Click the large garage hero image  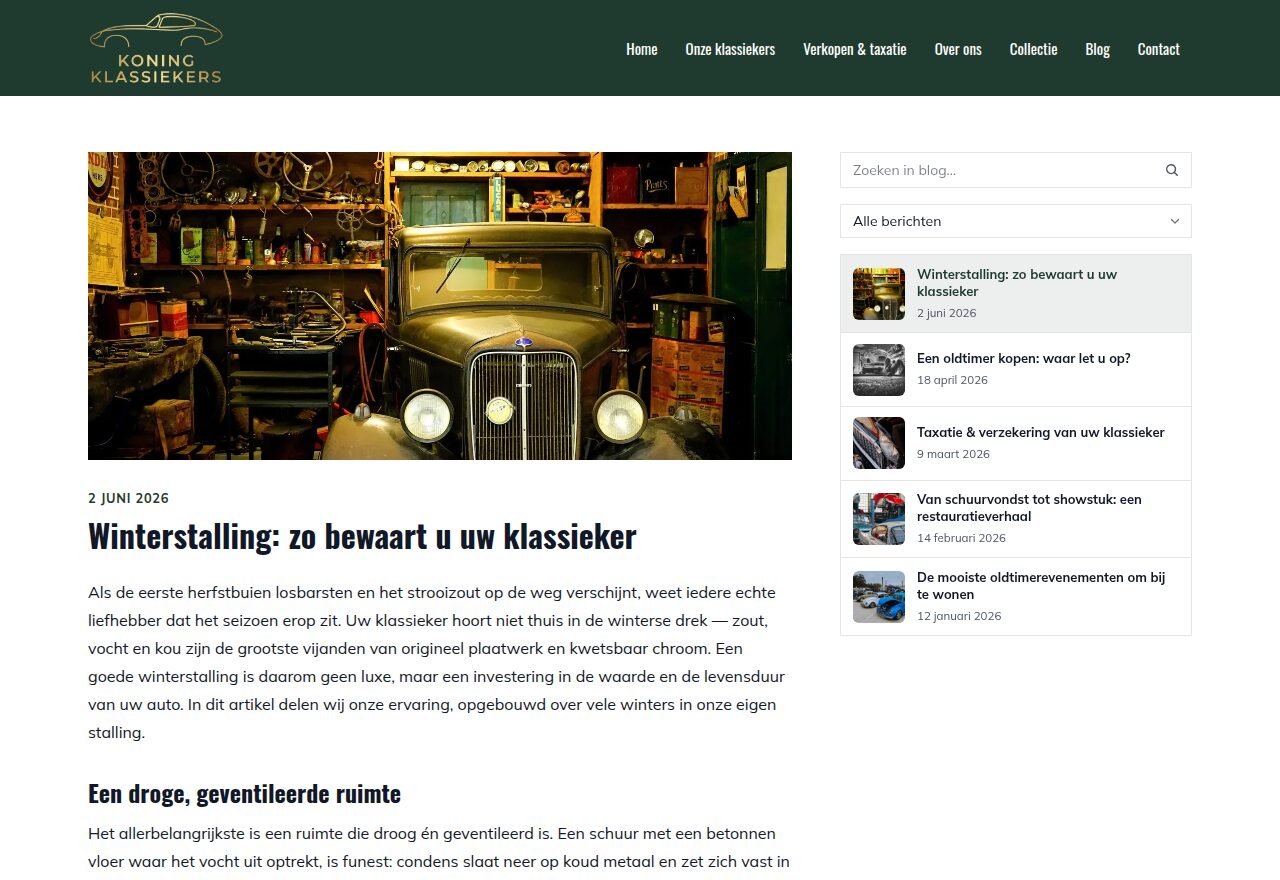pyautogui.click(x=440, y=306)
